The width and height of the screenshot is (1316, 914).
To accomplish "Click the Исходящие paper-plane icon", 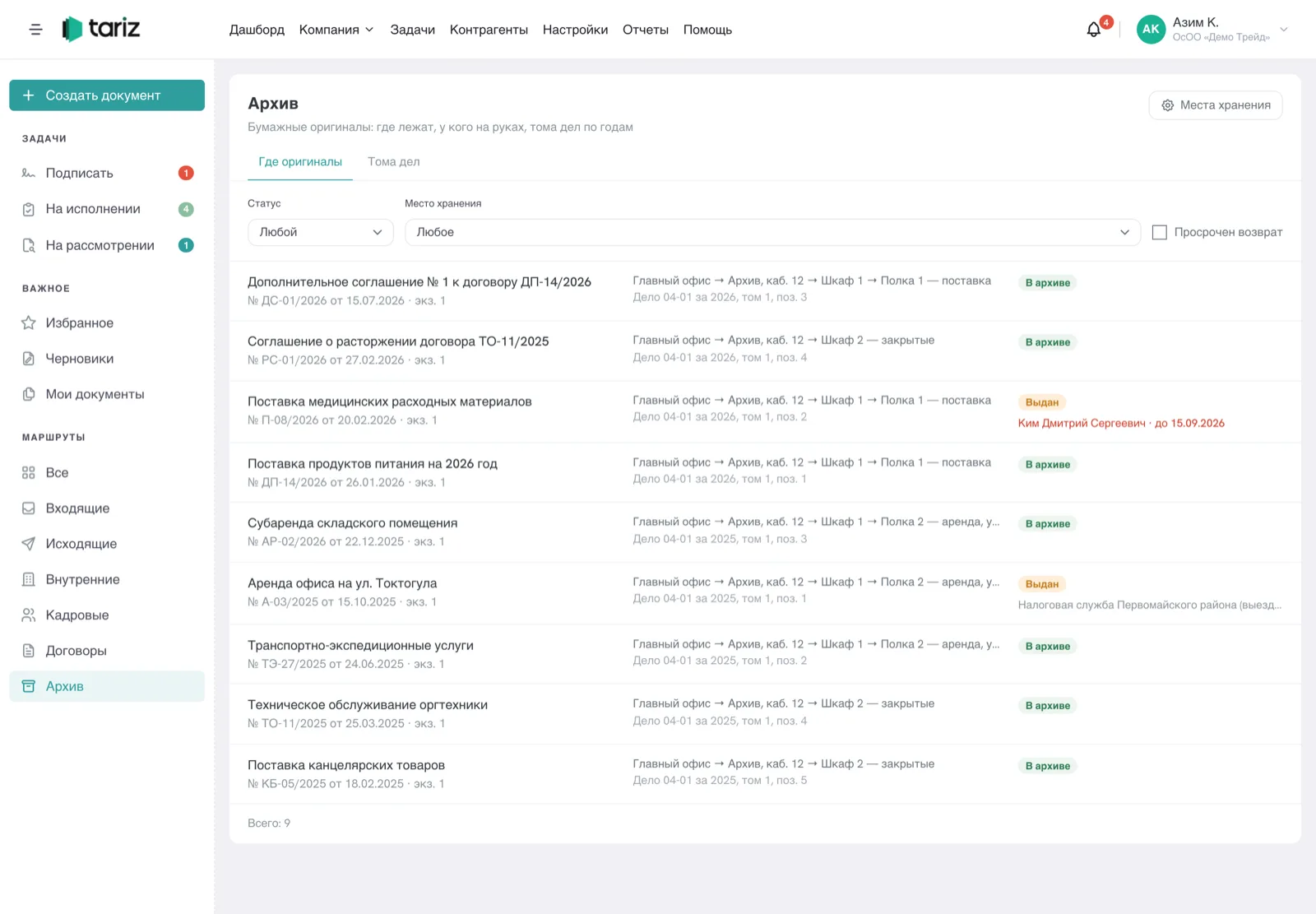I will point(29,544).
